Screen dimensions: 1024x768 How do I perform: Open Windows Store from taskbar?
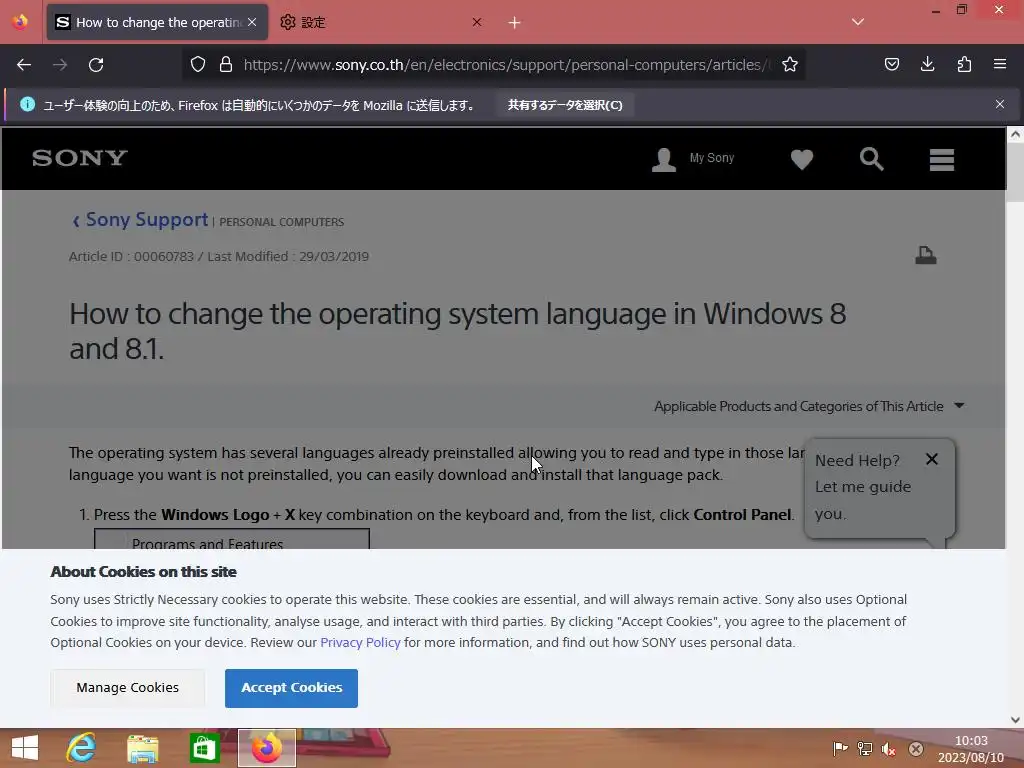point(204,748)
